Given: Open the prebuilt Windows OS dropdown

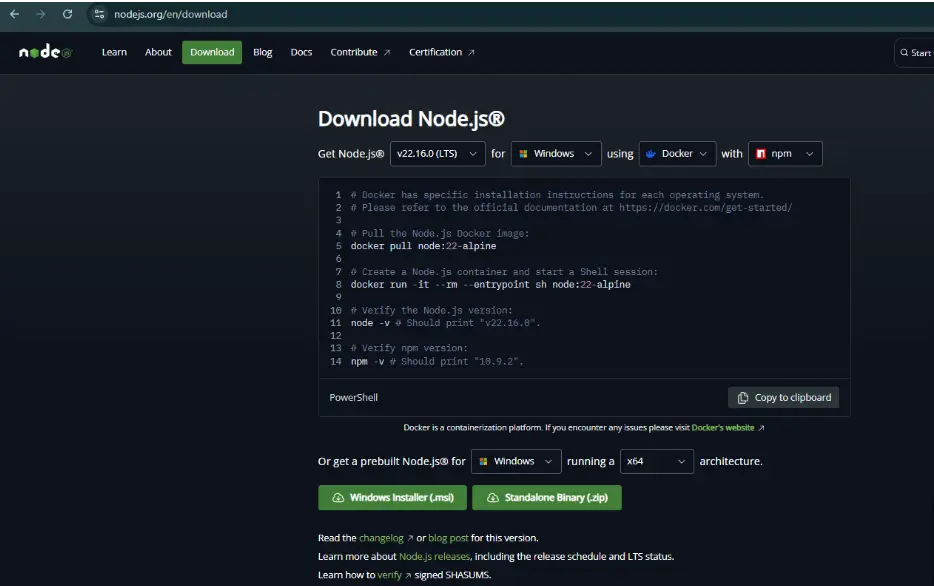Looking at the screenshot, I should [516, 462].
